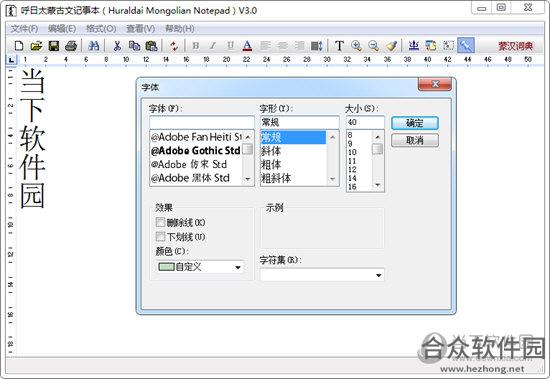
Task: Open the 格式(O) menu
Action: (x=101, y=29)
